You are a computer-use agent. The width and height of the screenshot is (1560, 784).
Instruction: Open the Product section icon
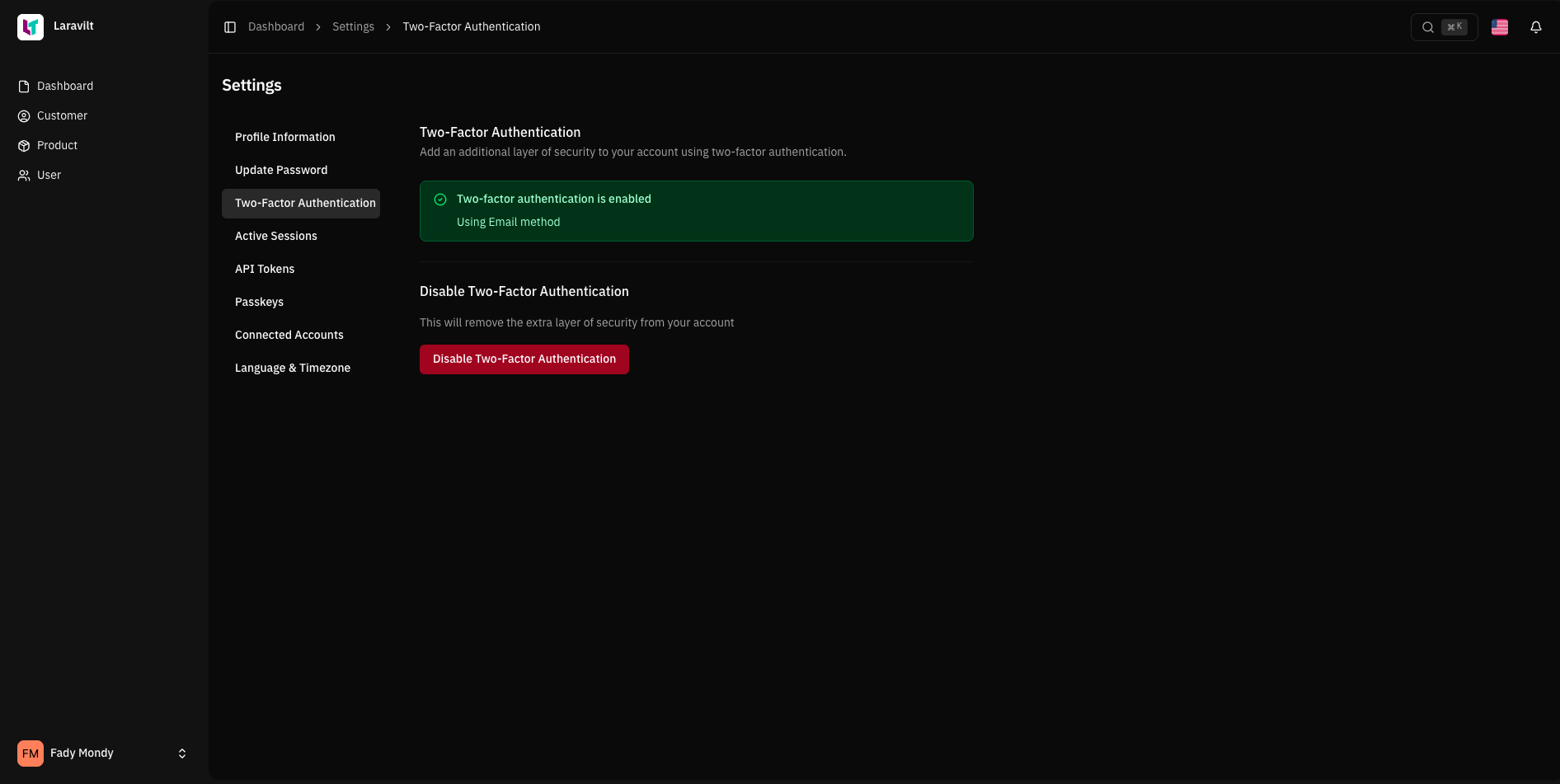pos(23,145)
